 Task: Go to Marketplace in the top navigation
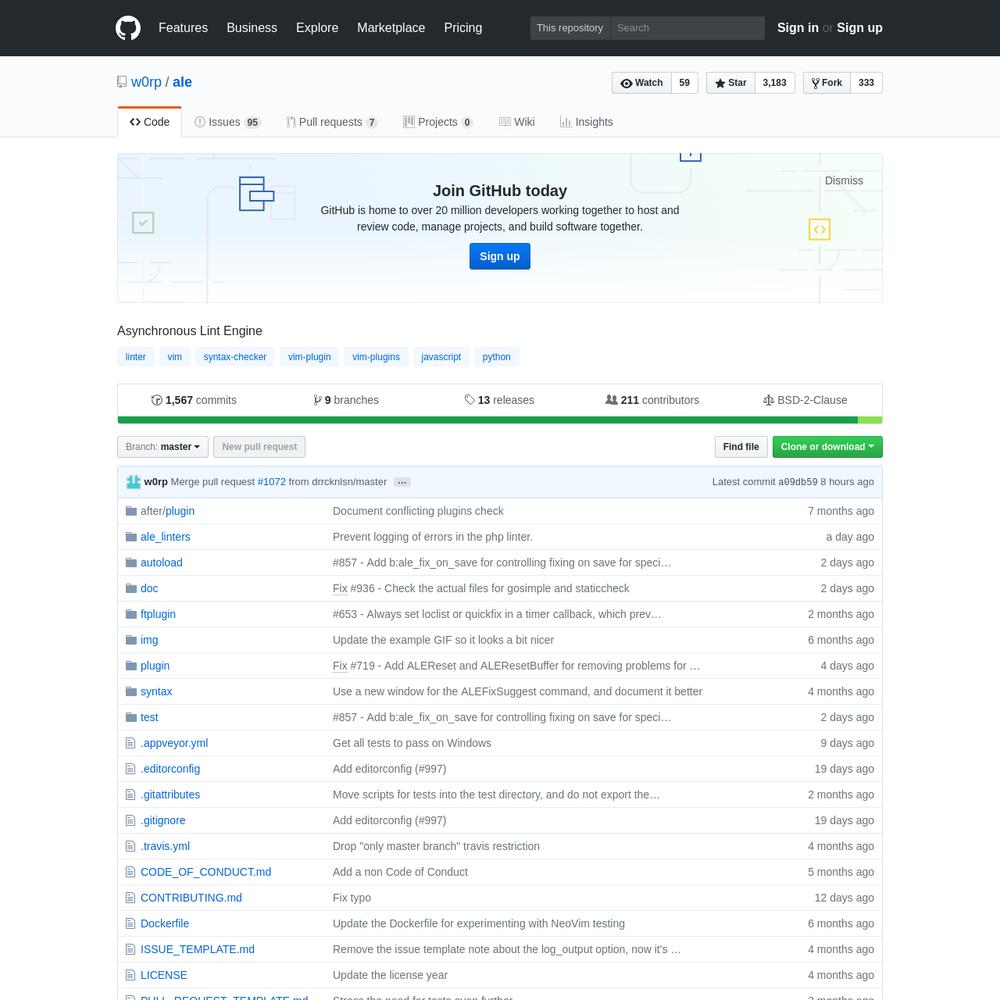[x=391, y=28]
